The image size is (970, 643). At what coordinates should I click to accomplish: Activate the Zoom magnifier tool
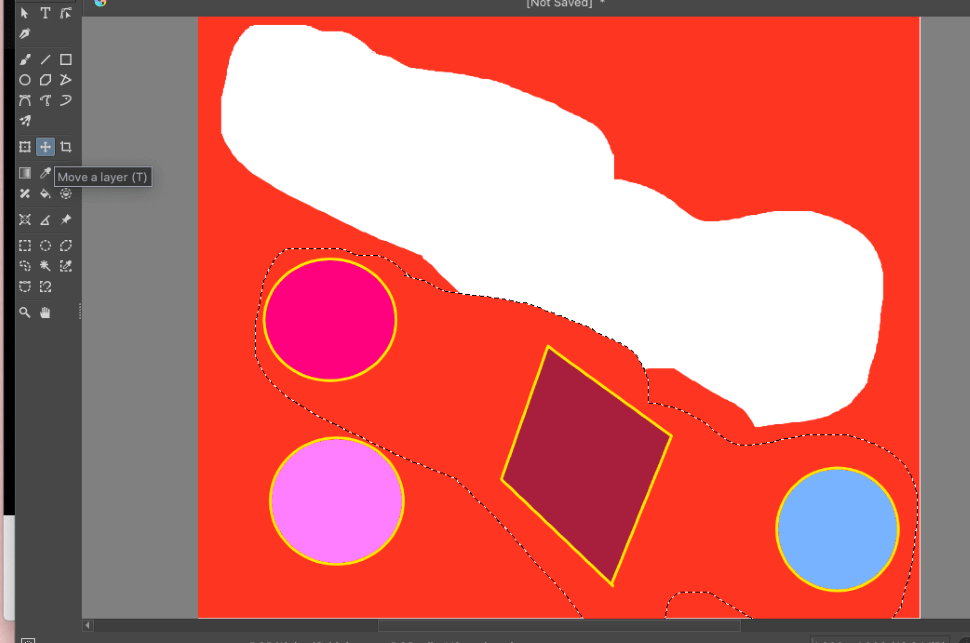click(25, 313)
